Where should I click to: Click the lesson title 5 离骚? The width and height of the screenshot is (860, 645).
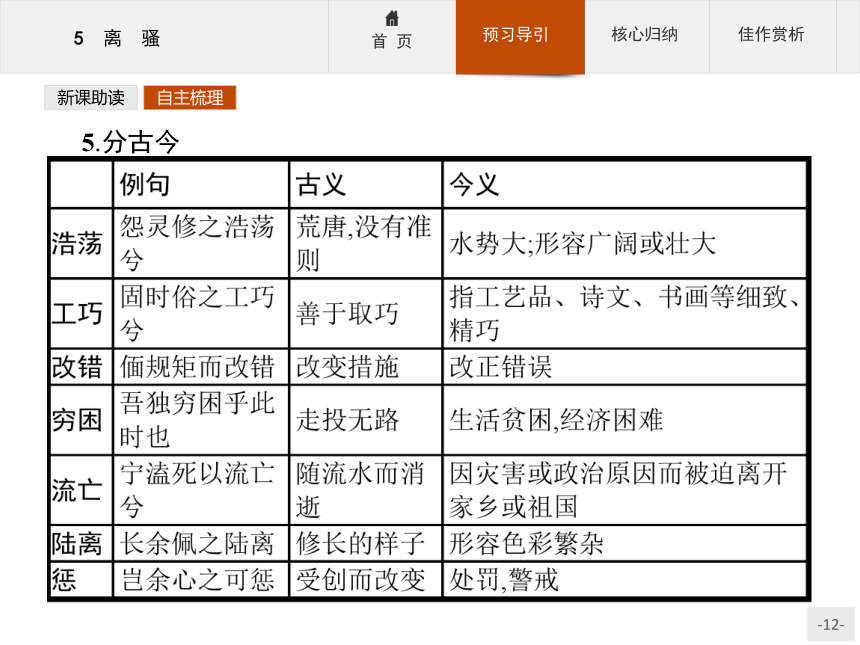tap(117, 38)
